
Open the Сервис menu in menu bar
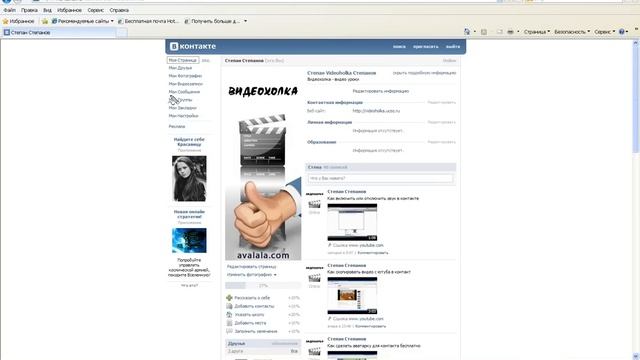(96, 10)
